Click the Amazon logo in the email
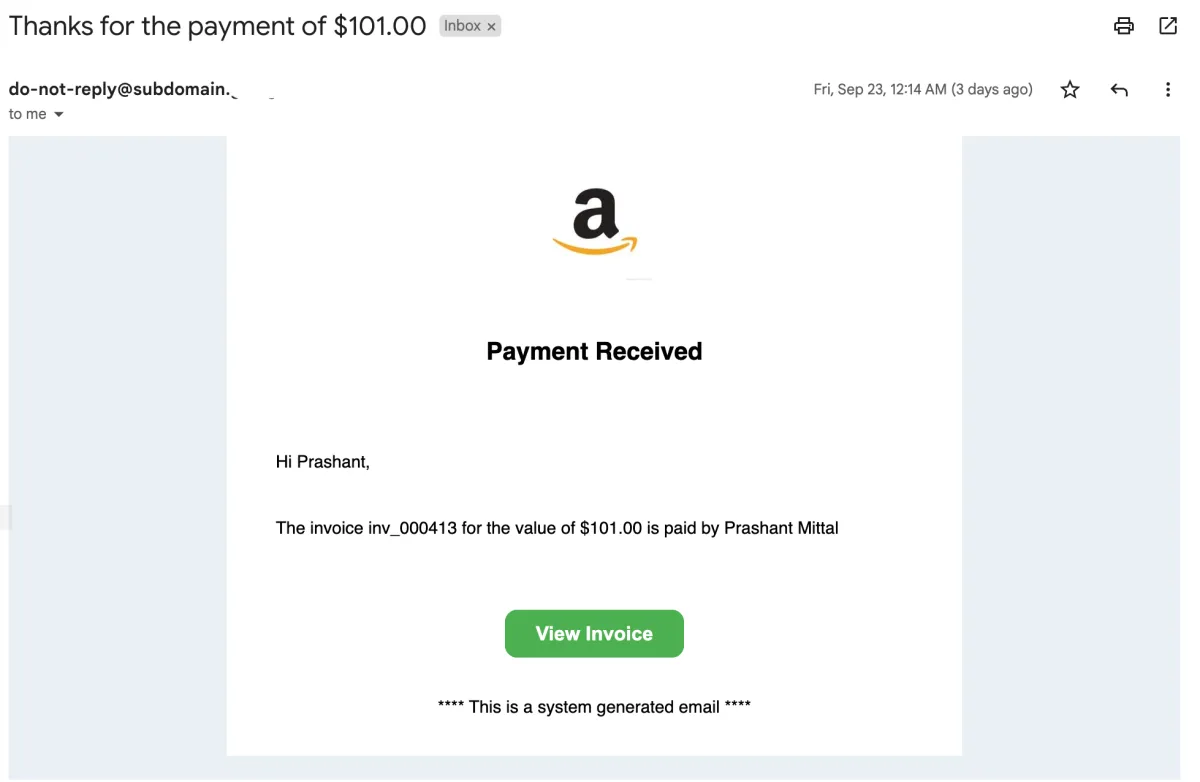 pos(595,222)
